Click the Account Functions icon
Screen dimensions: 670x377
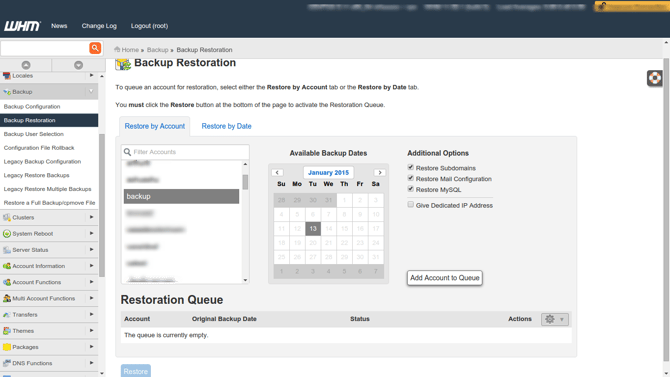click(x=7, y=282)
